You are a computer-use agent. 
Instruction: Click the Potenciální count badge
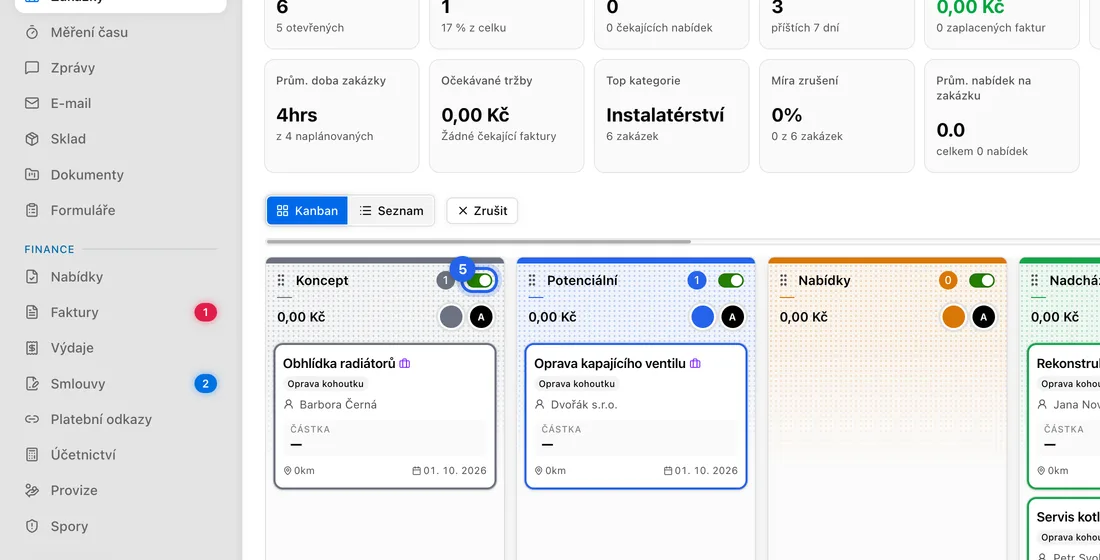[x=696, y=281]
